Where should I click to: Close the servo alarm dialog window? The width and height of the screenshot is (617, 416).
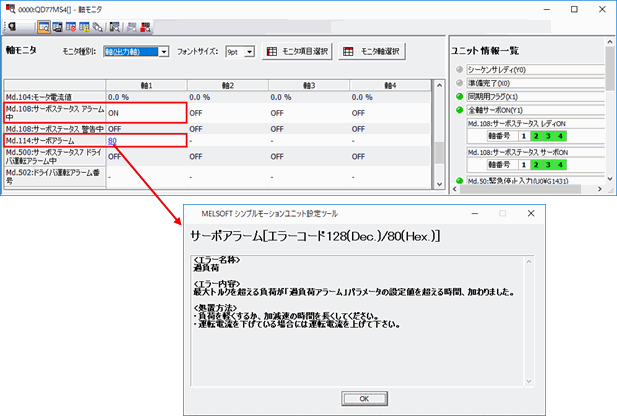[x=531, y=214]
